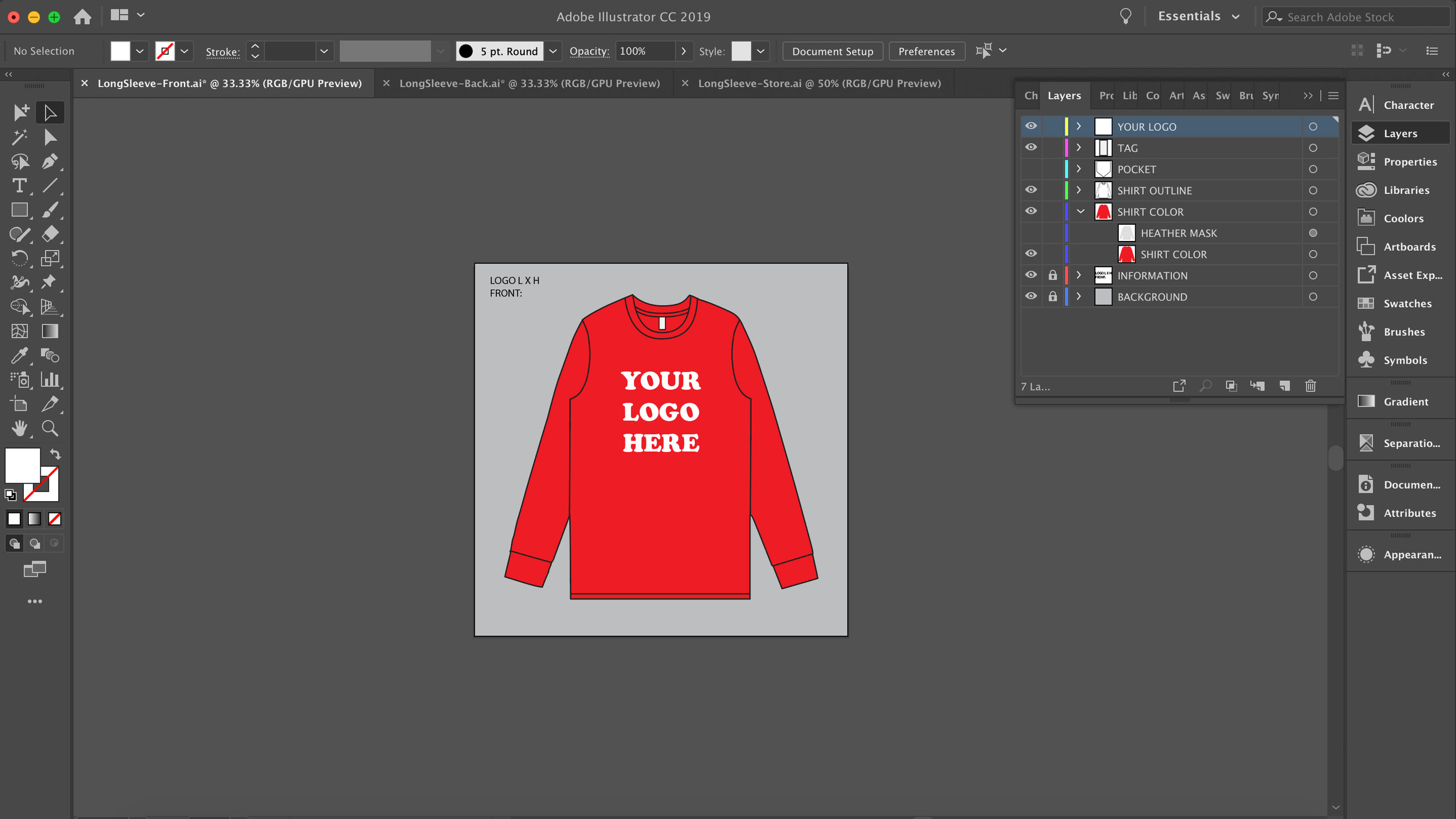Open the Gradient panel
Screen dimensions: 1456x819
[x=1400, y=401]
